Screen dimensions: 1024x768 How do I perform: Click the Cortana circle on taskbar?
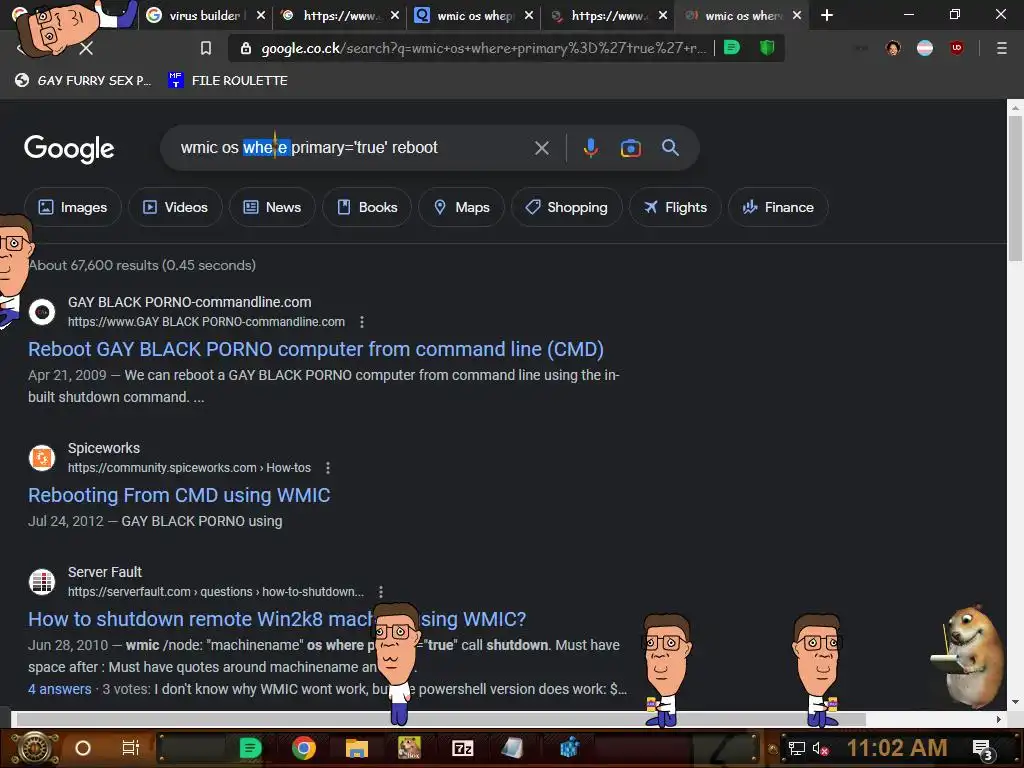click(83, 748)
